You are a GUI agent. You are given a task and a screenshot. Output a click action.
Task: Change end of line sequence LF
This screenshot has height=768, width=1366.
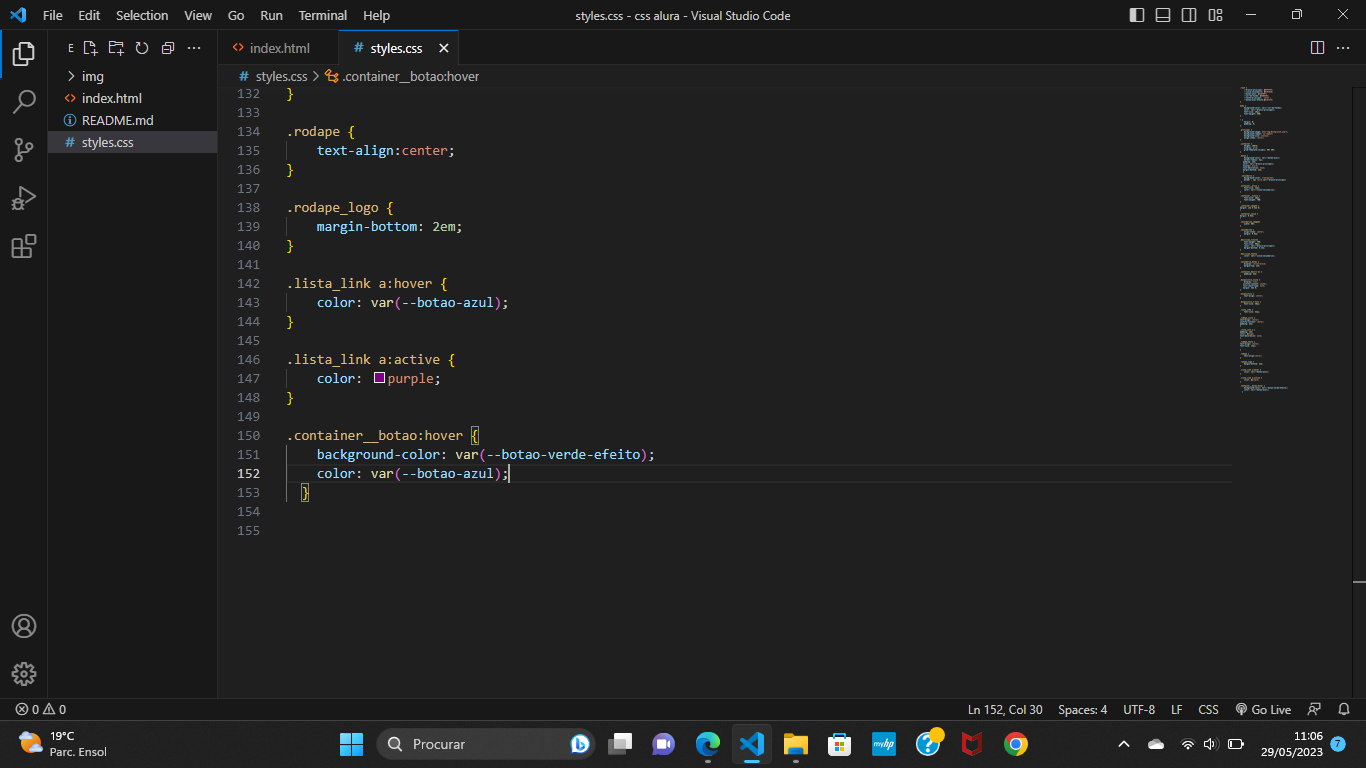1177,709
